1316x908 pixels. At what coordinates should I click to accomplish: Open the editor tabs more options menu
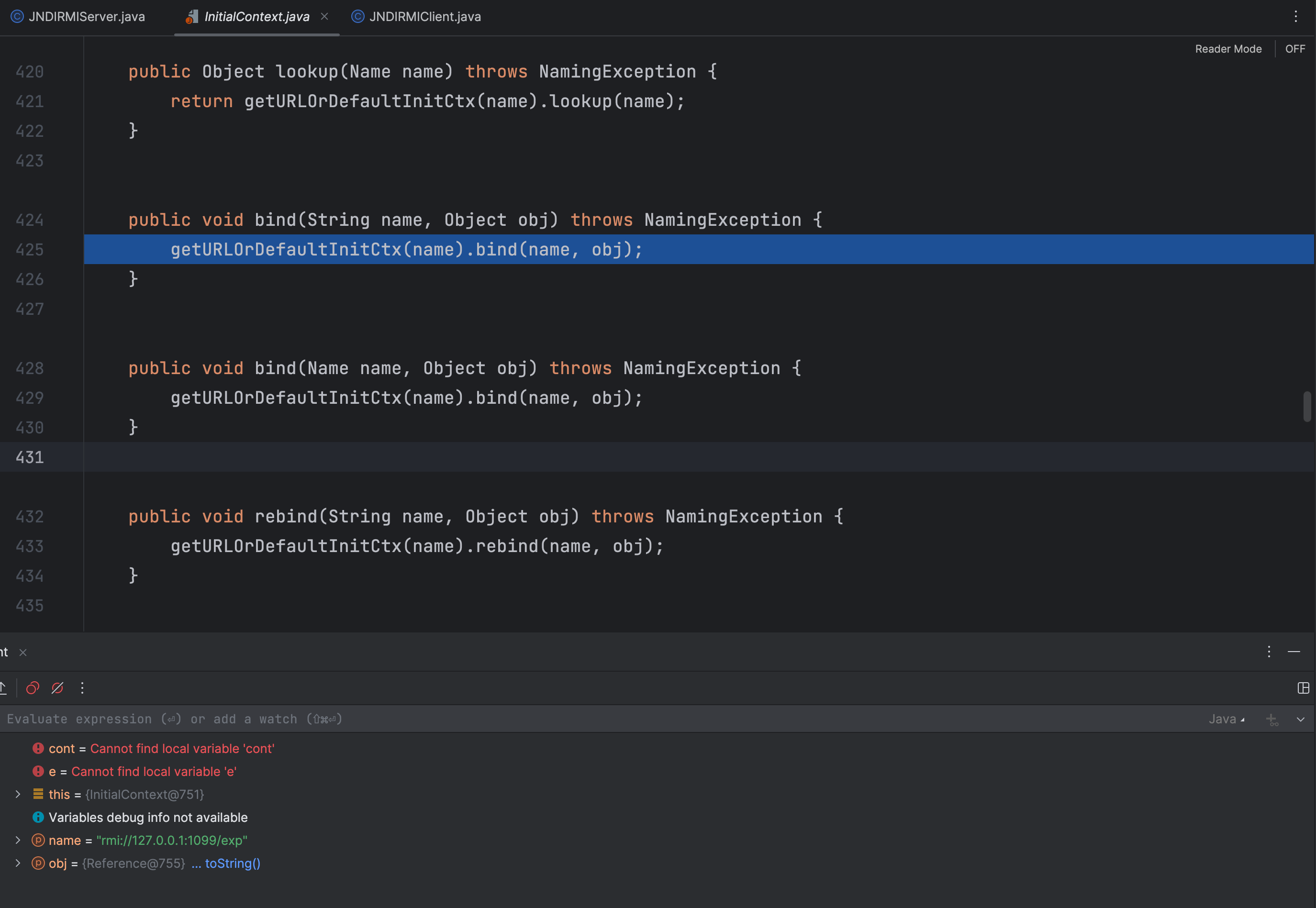tap(1295, 16)
